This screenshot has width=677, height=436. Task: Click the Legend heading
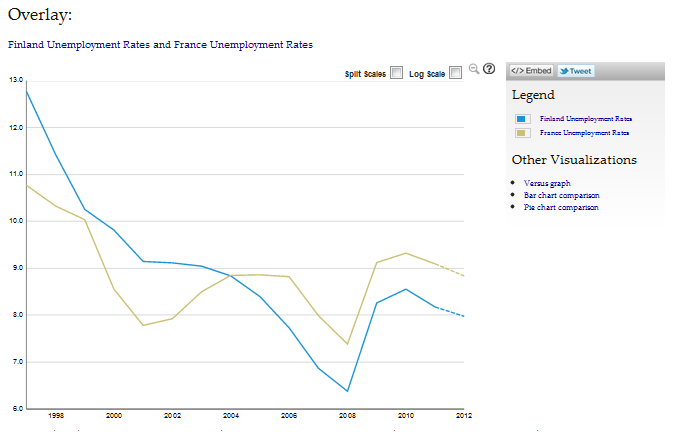533,95
